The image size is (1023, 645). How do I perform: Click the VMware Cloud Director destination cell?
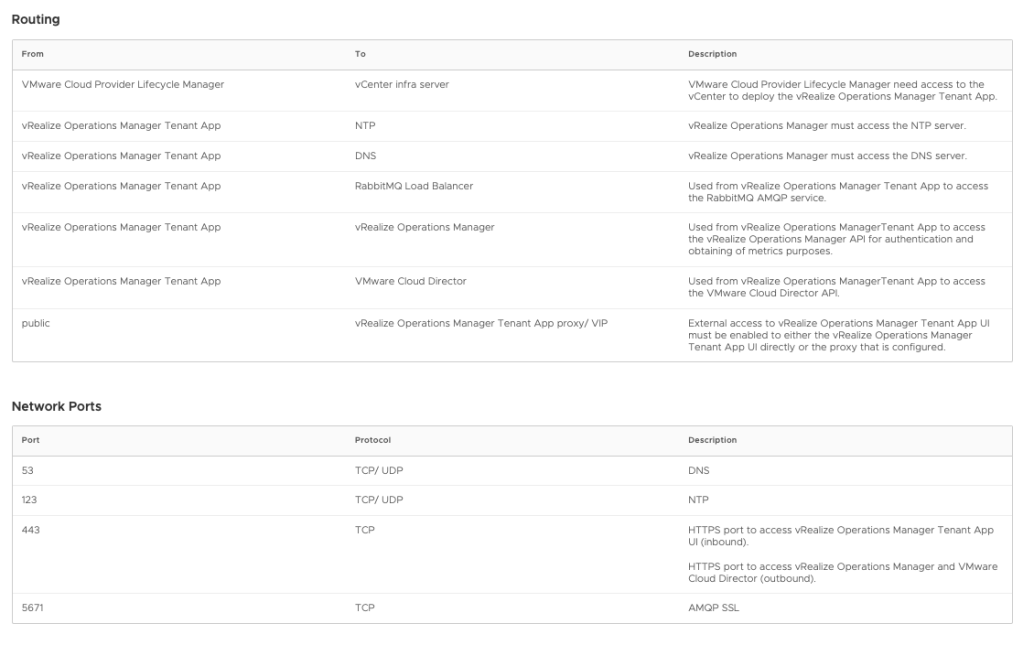pos(410,281)
